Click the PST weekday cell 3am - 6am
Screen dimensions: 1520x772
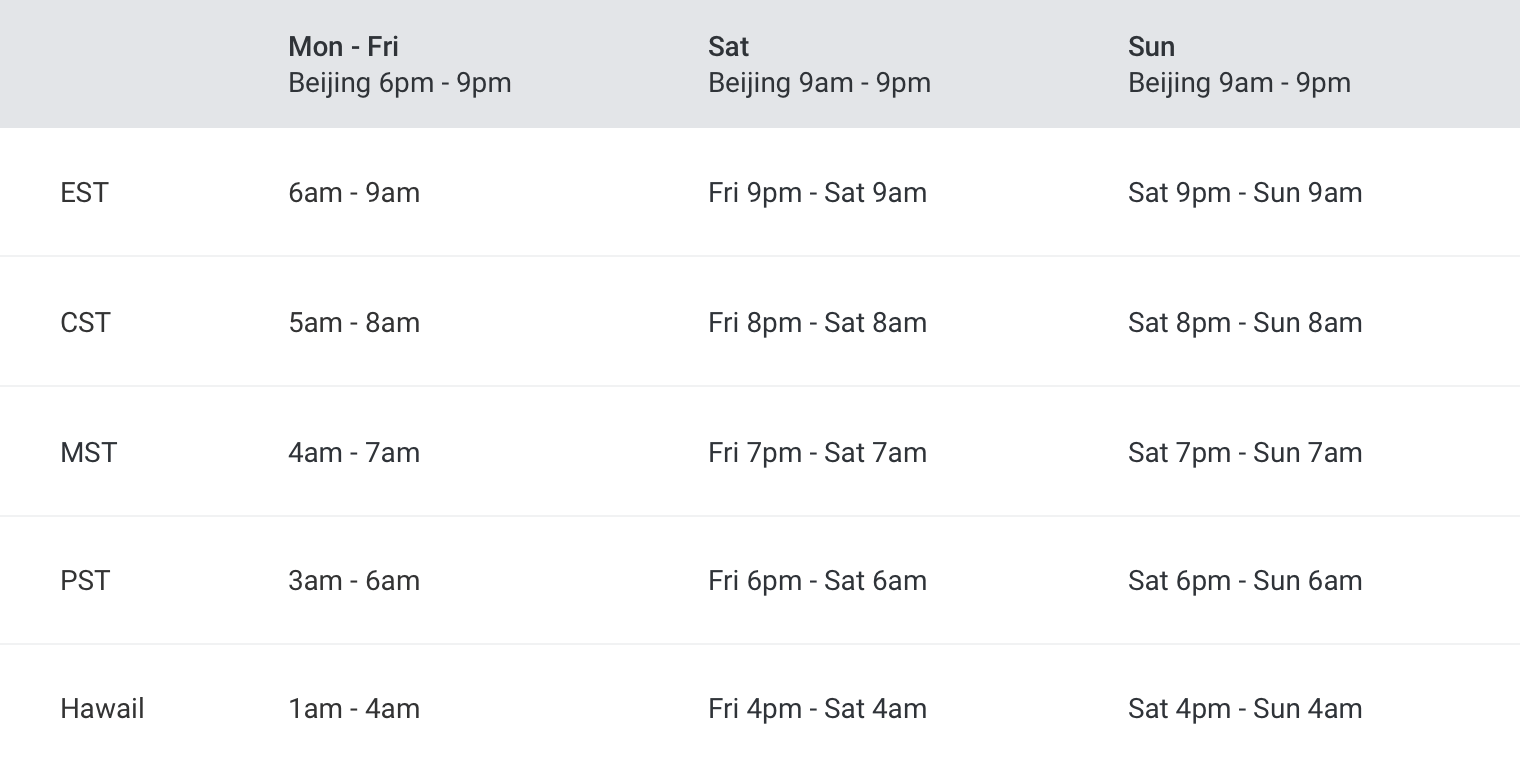(354, 580)
